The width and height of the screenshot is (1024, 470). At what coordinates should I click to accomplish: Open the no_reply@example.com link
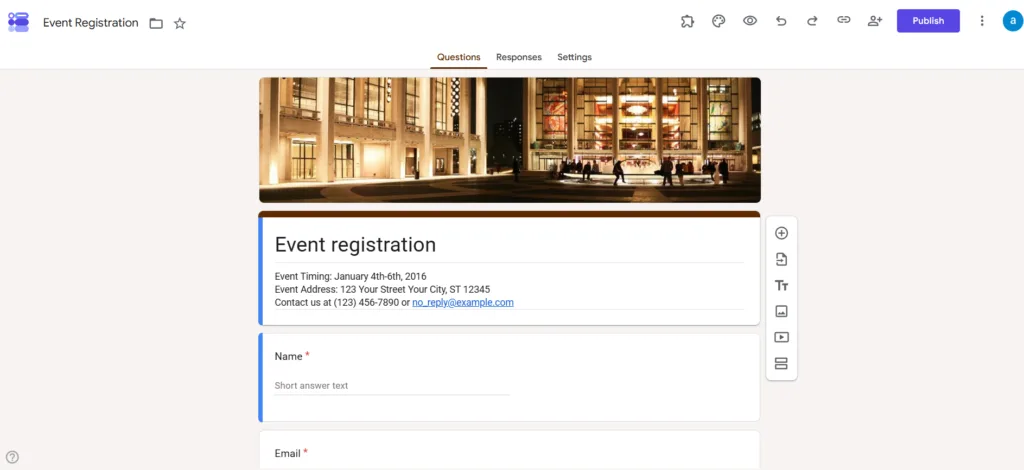(x=463, y=302)
